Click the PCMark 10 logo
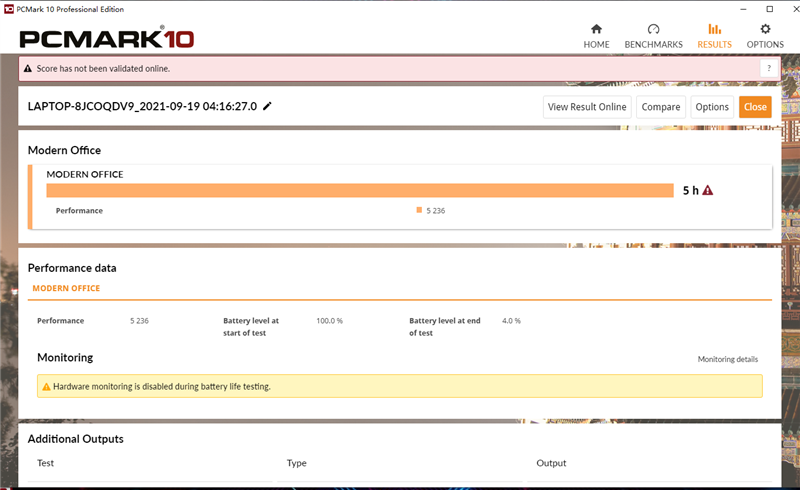Image resolution: width=800 pixels, height=490 pixels. [107, 38]
